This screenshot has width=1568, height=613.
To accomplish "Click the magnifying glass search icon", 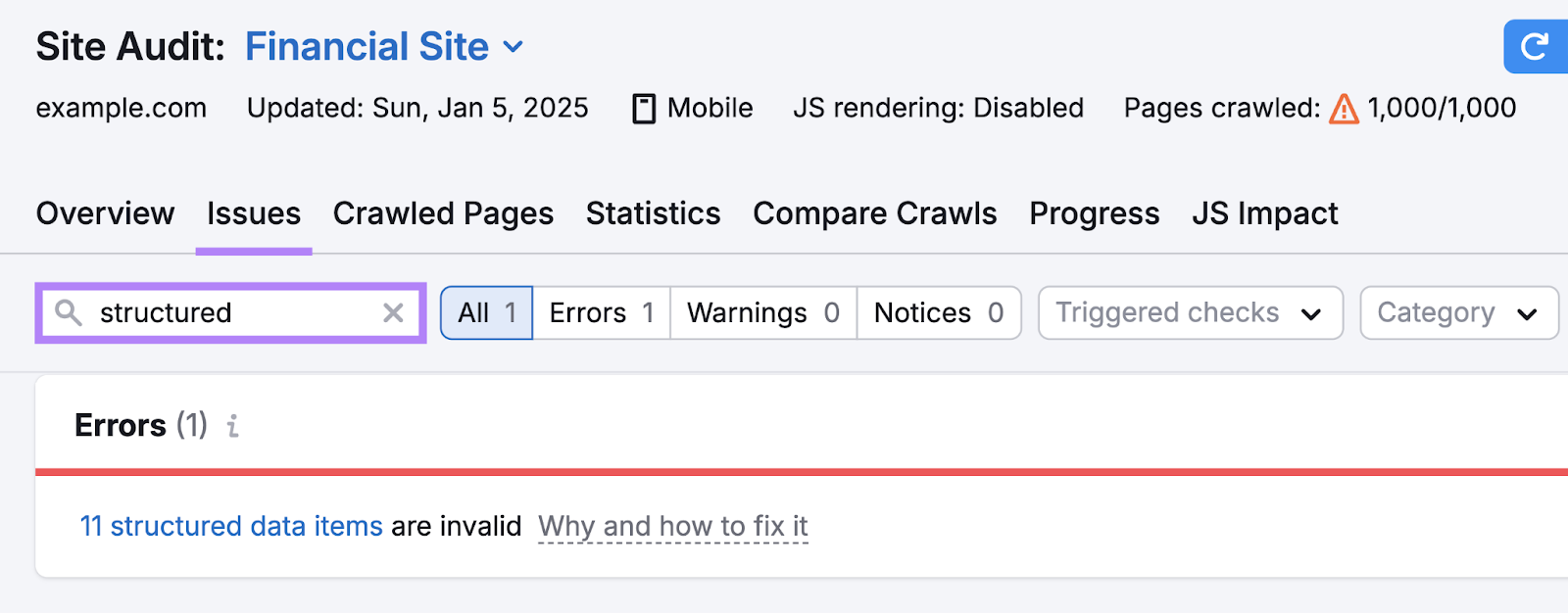I will (x=68, y=312).
